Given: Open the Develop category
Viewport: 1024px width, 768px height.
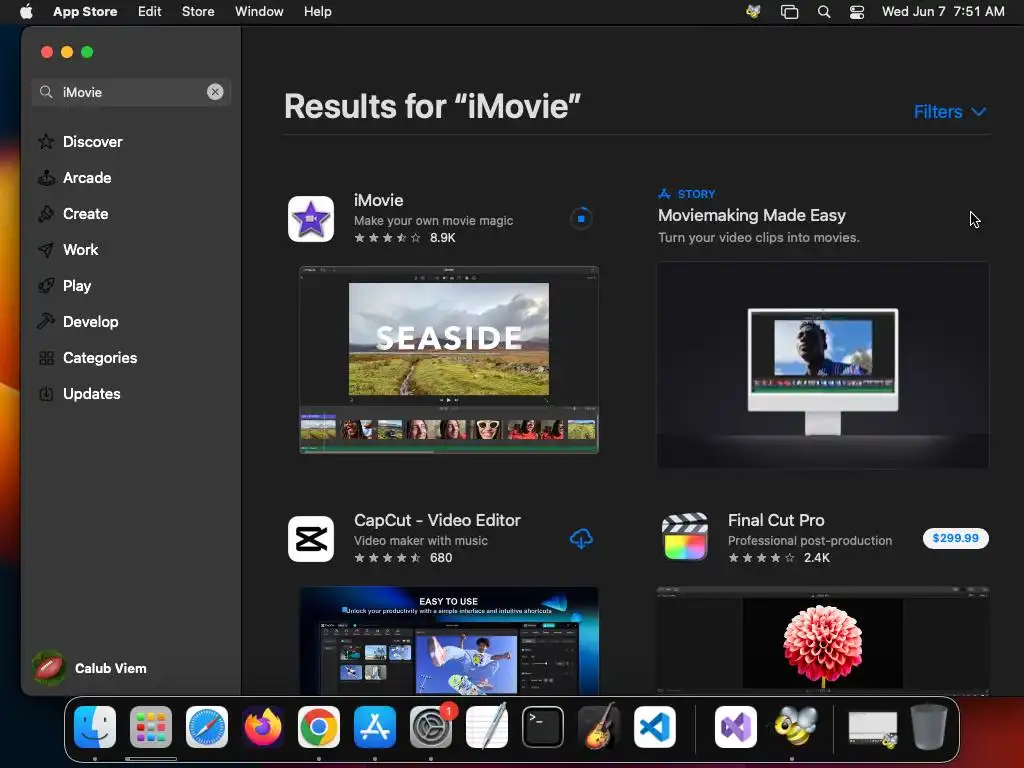Looking at the screenshot, I should point(90,321).
